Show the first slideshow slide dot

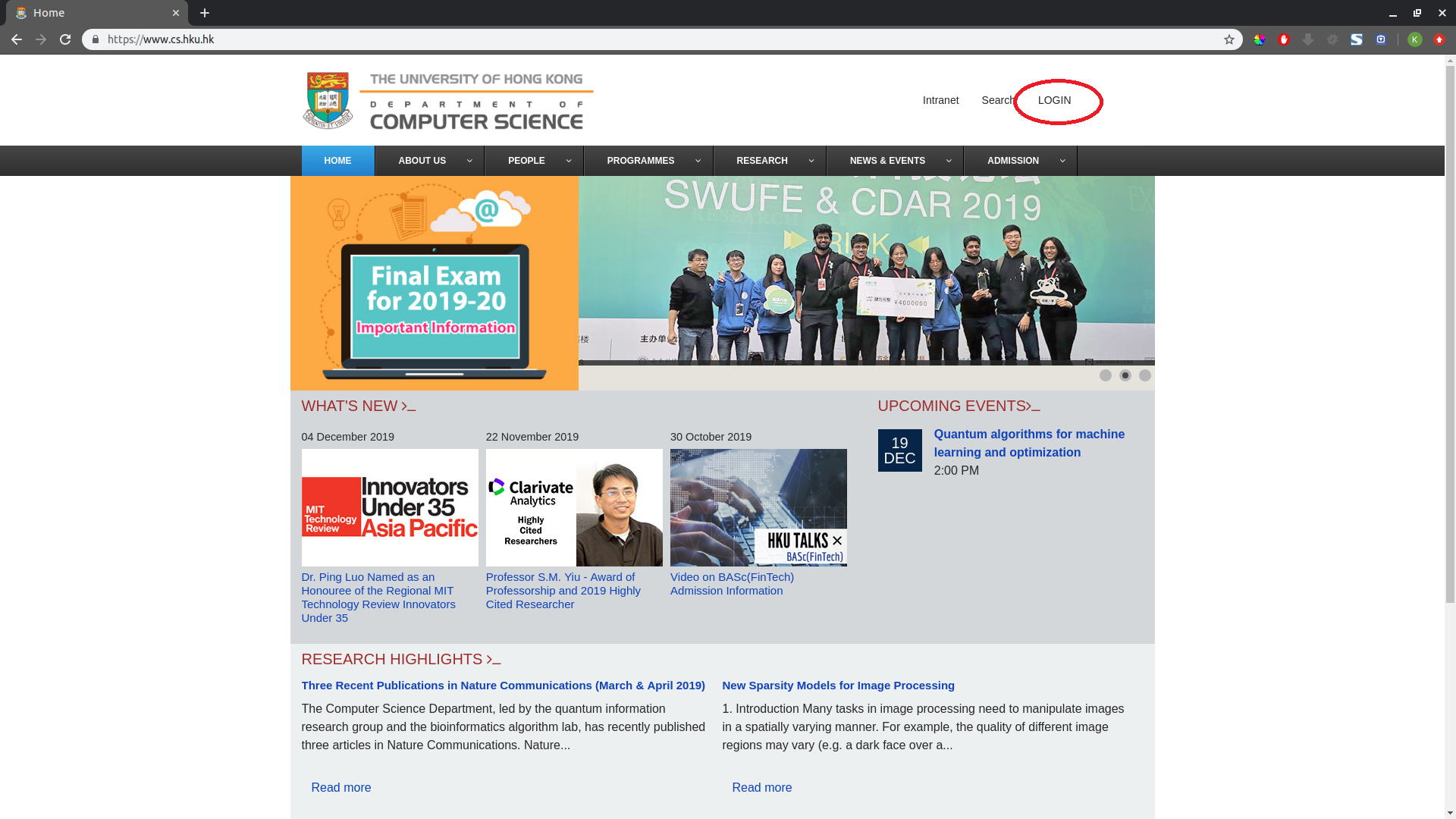[x=1106, y=375]
